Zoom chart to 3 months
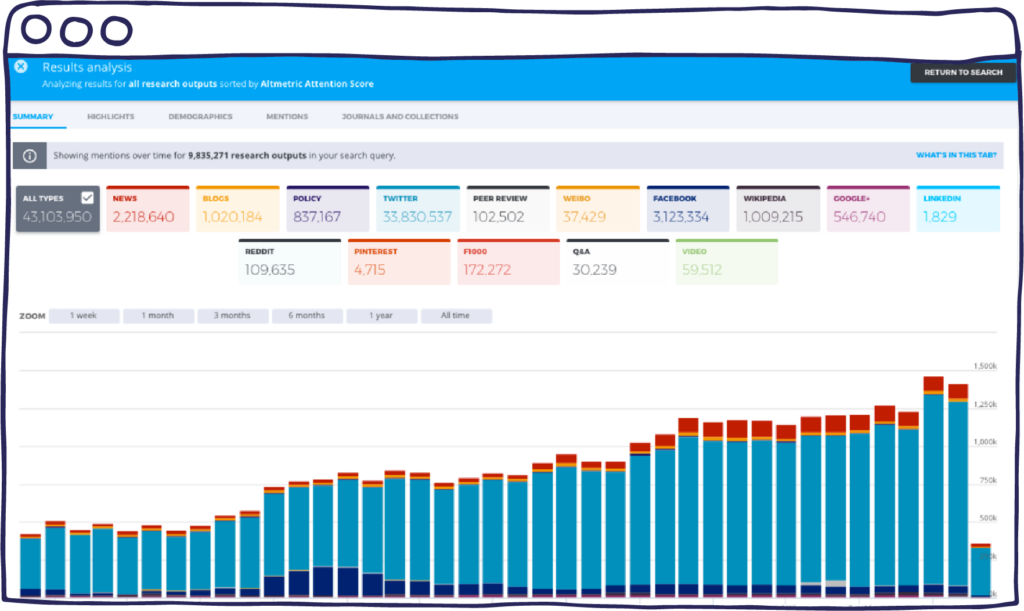This screenshot has width=1024, height=611. tap(232, 315)
